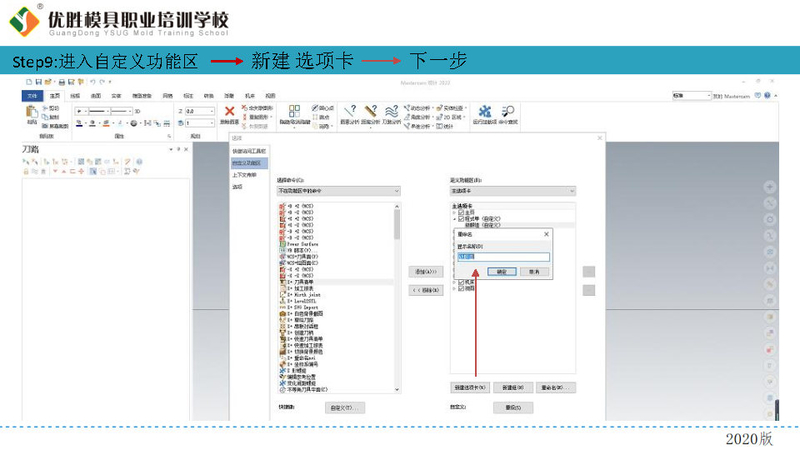Click 新建选项卡 new tab button
Screen dimensions: 800x450
469,388
